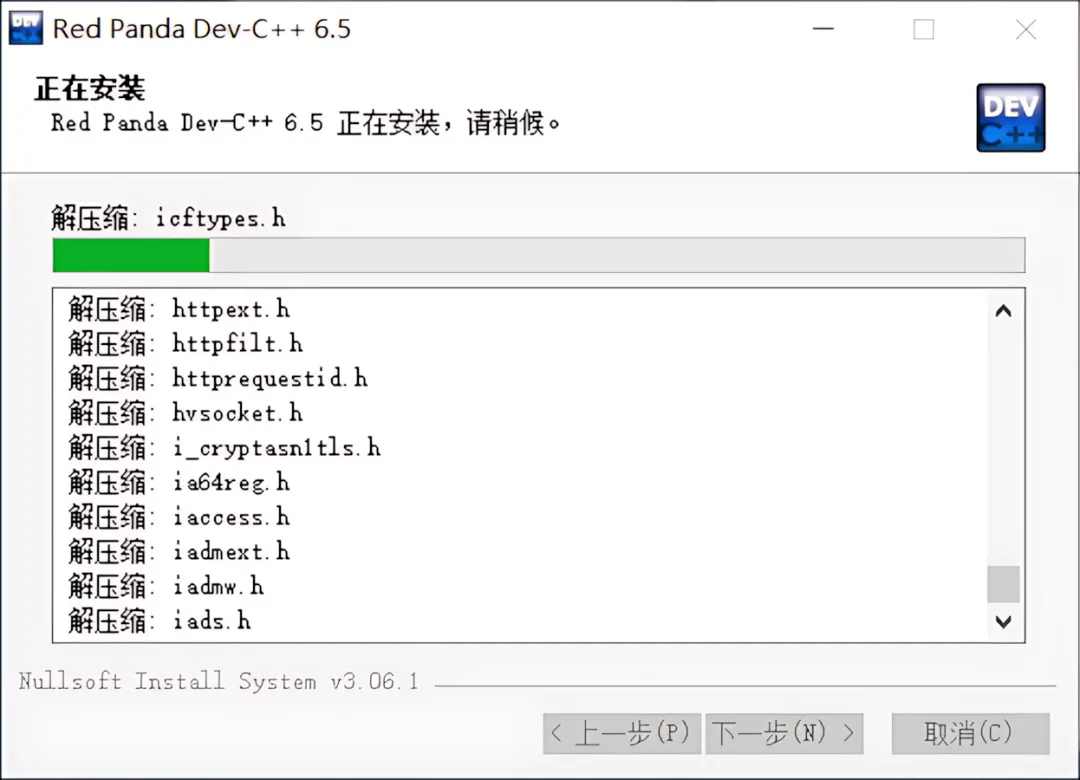Viewport: 1080px width, 780px height.
Task: Click the 下一步(N) next button
Action: coord(784,733)
